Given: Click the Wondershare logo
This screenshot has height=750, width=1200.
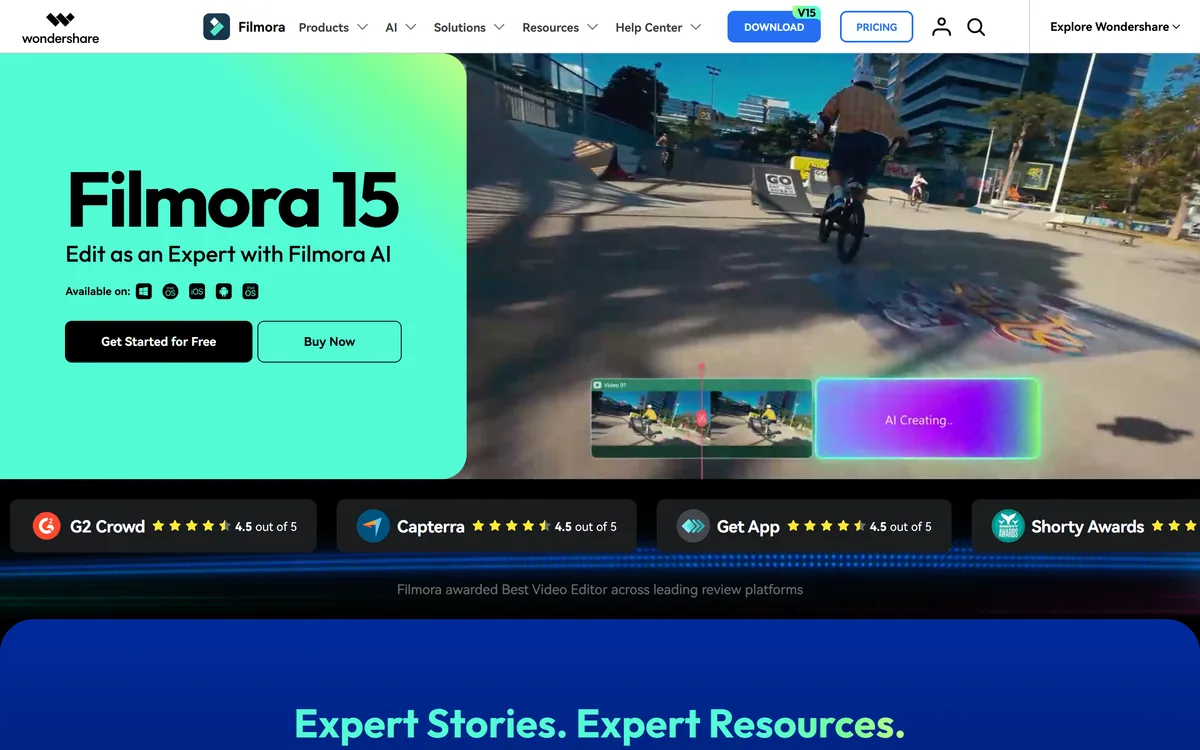Looking at the screenshot, I should 60,27.
